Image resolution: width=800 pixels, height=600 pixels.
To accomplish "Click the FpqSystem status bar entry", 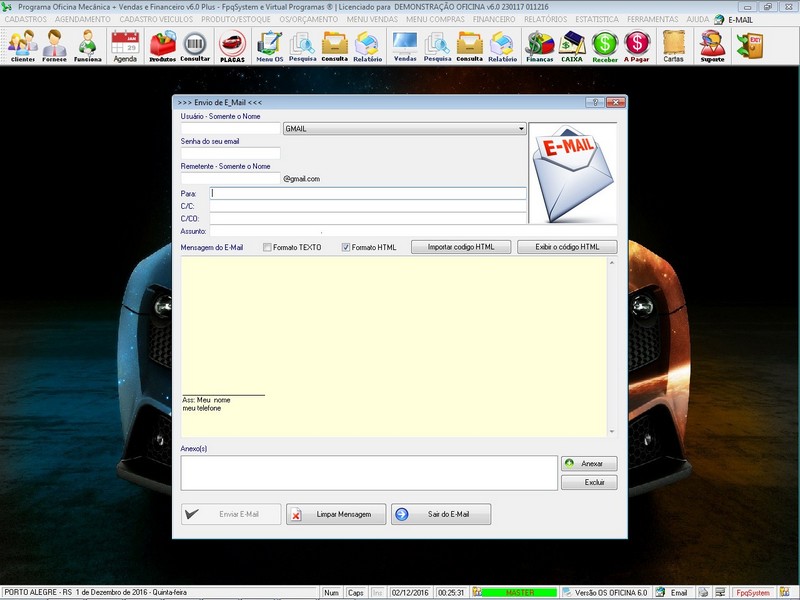I will pos(753,592).
